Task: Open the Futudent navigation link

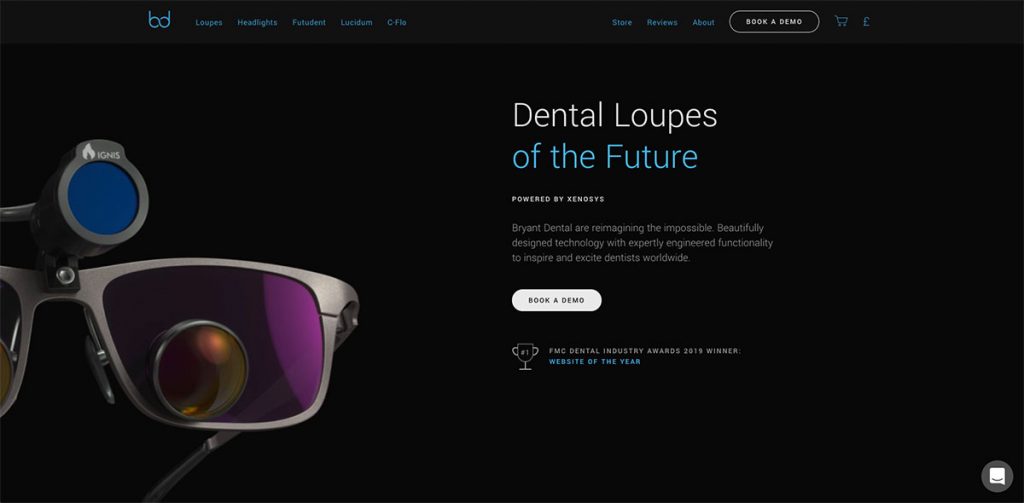Action: (309, 22)
